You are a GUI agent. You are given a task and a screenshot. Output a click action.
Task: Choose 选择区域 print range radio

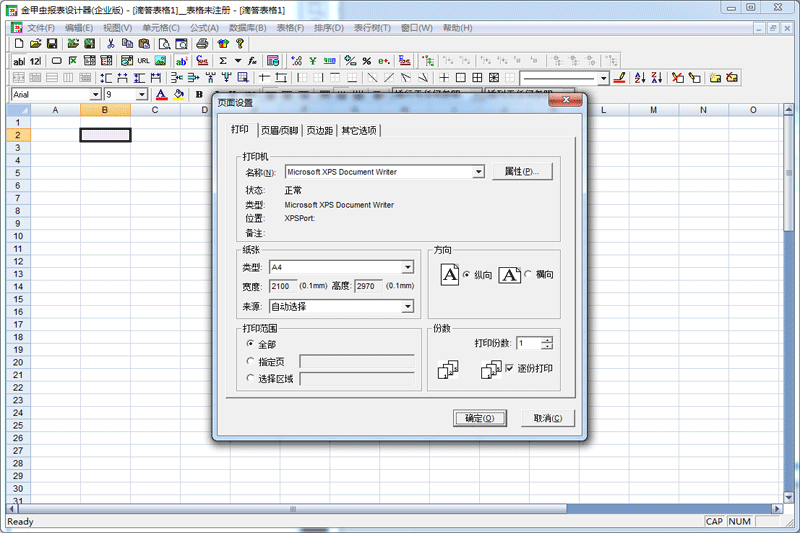250,378
